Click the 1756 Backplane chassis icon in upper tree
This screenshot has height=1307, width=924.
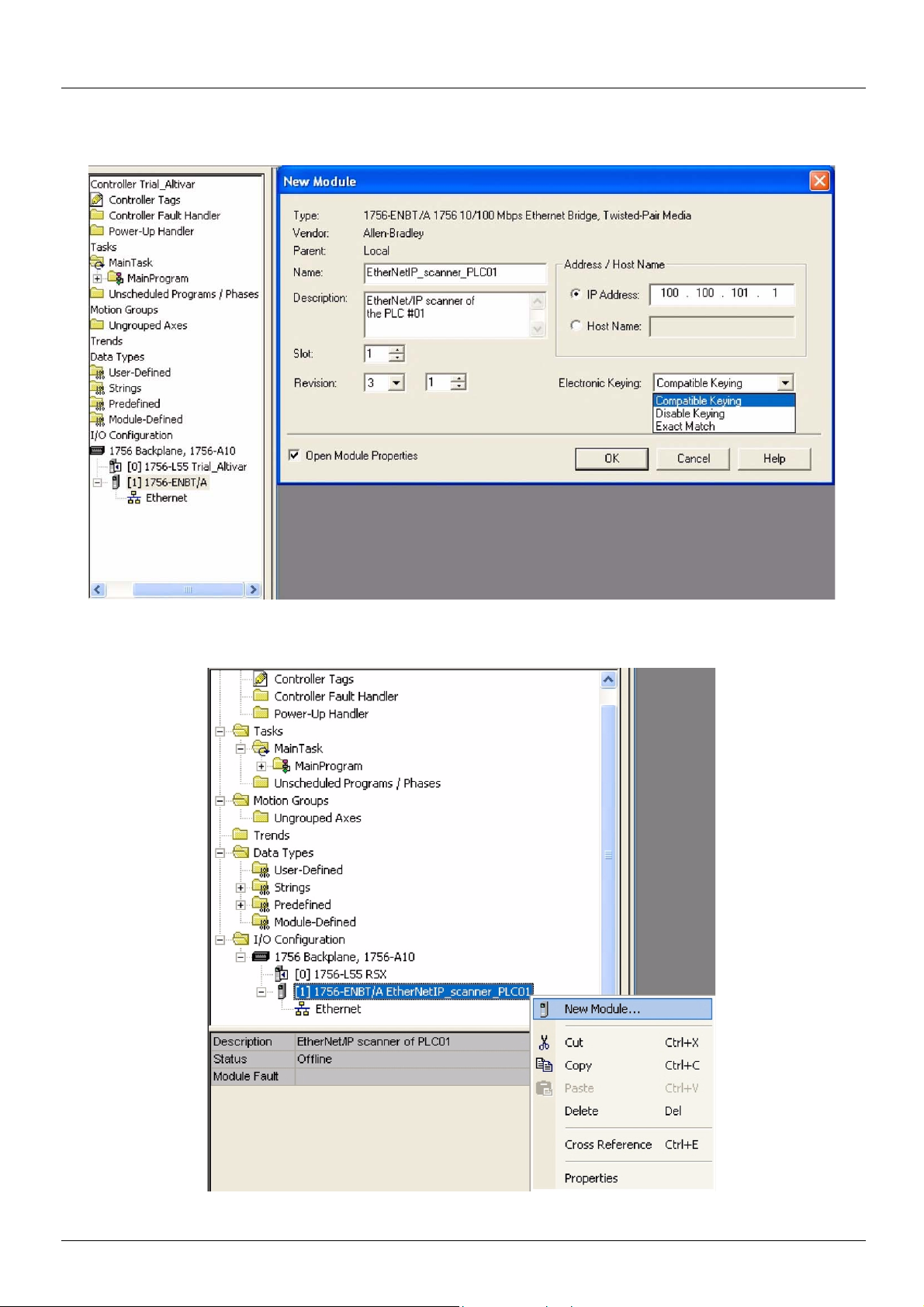[97, 451]
